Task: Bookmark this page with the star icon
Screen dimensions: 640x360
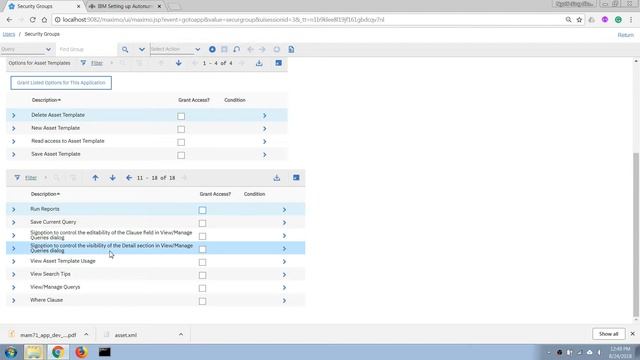Action: [x=579, y=20]
